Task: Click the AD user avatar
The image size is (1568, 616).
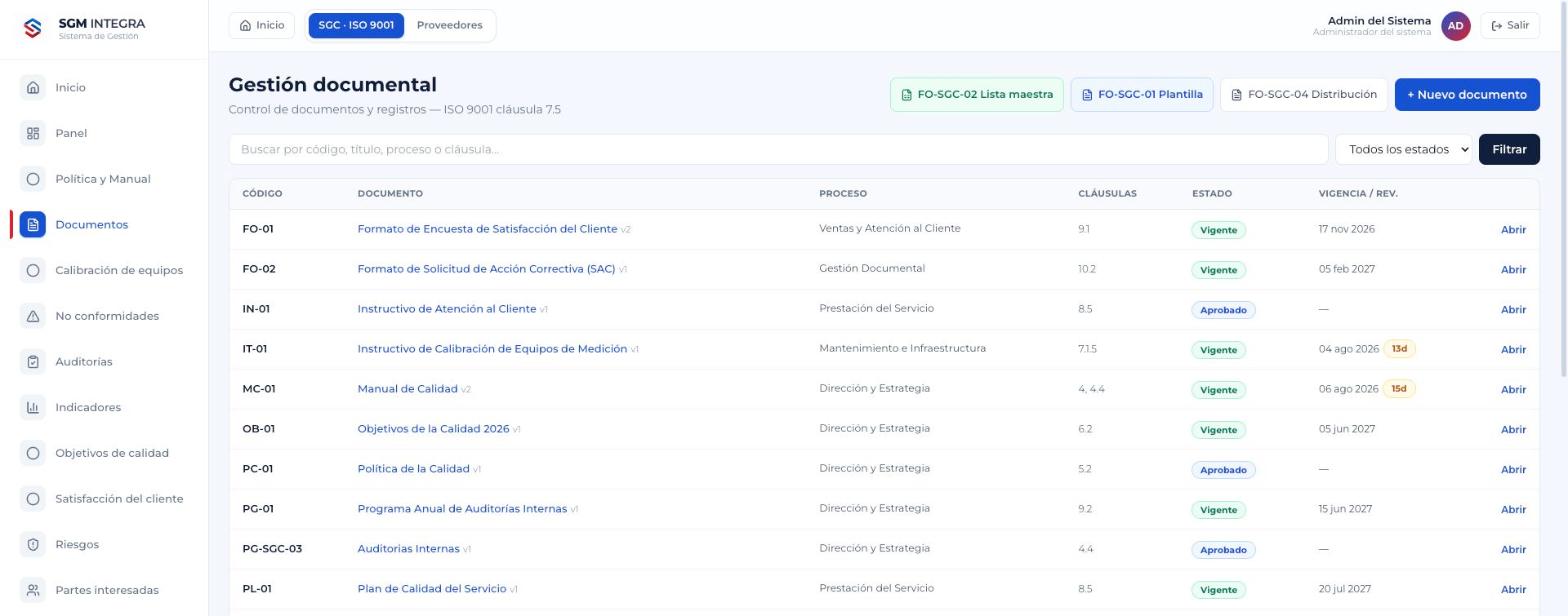Action: (1455, 26)
